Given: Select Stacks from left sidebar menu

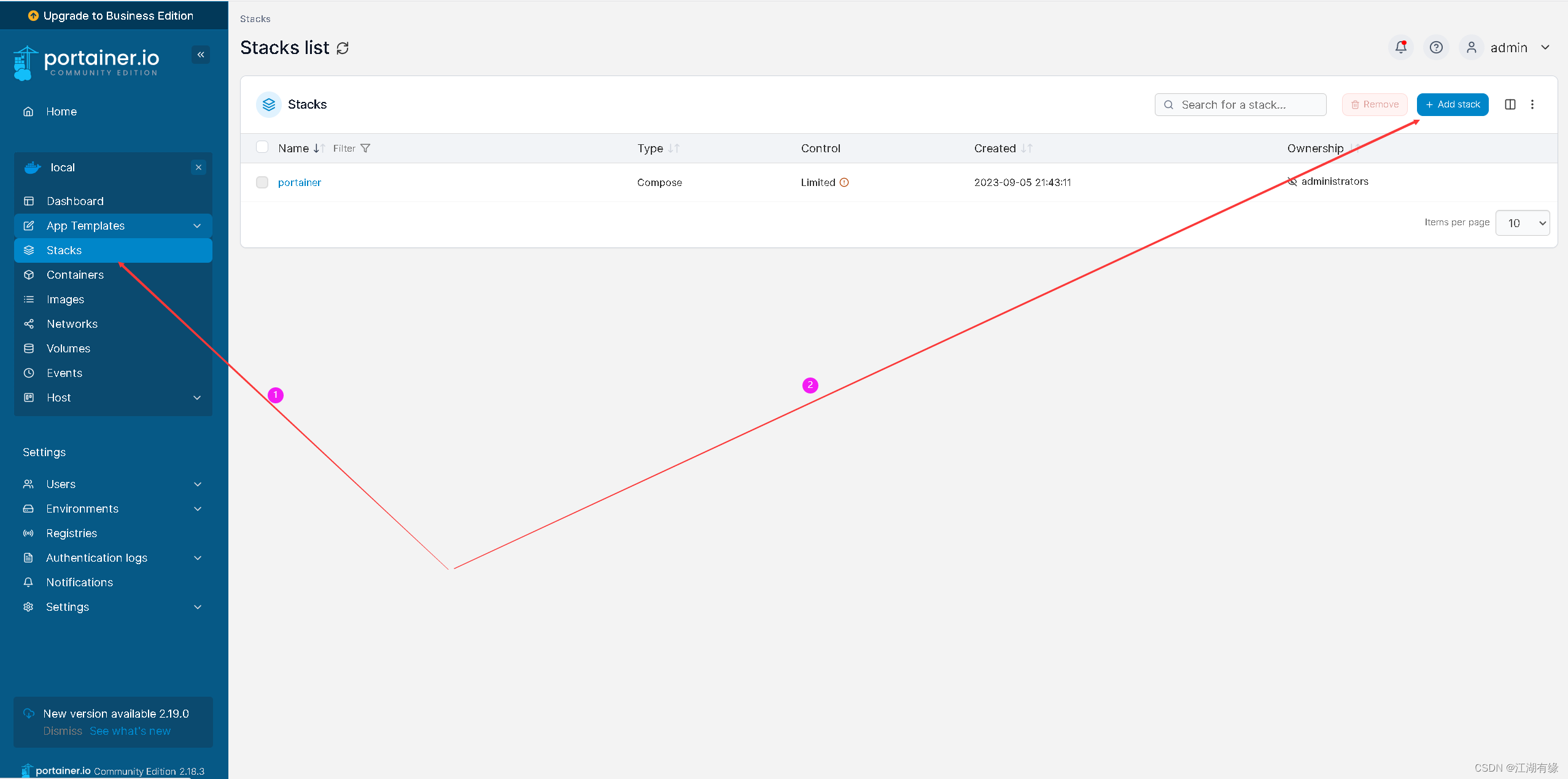Looking at the screenshot, I should (x=63, y=249).
